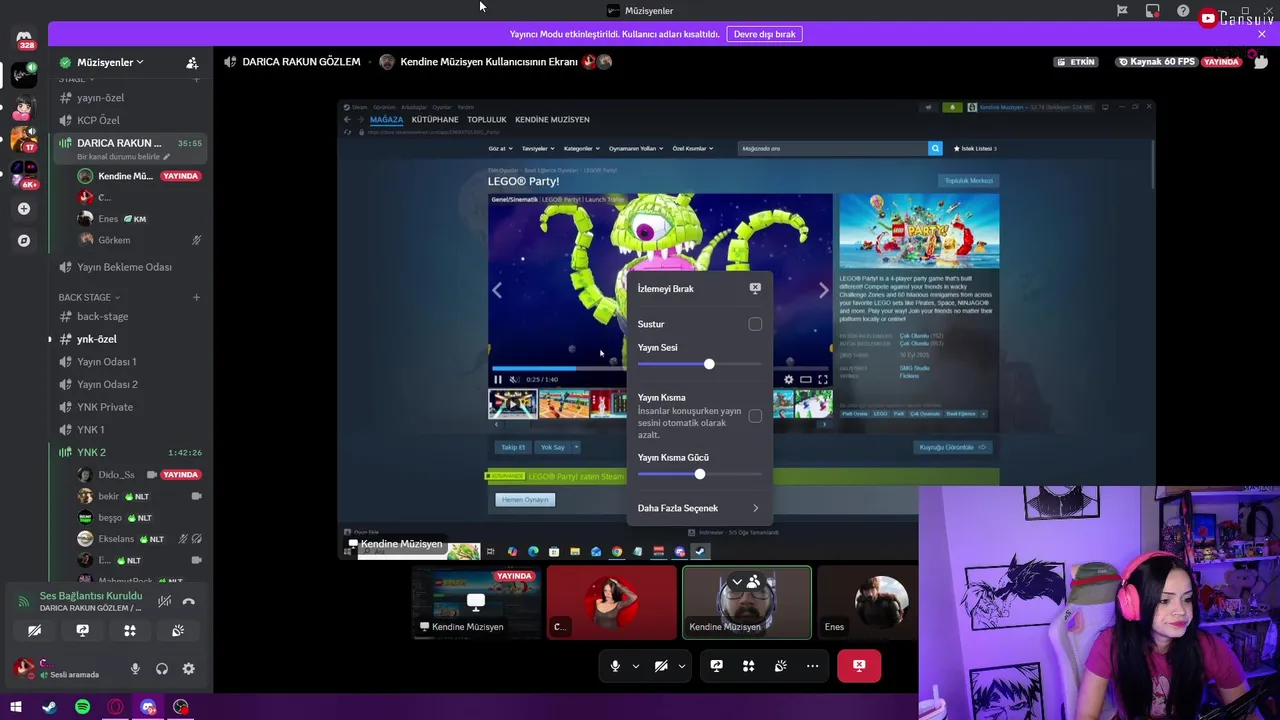
Task: Open OBS Studio from the Windows taskbar
Action: [x=181, y=707]
